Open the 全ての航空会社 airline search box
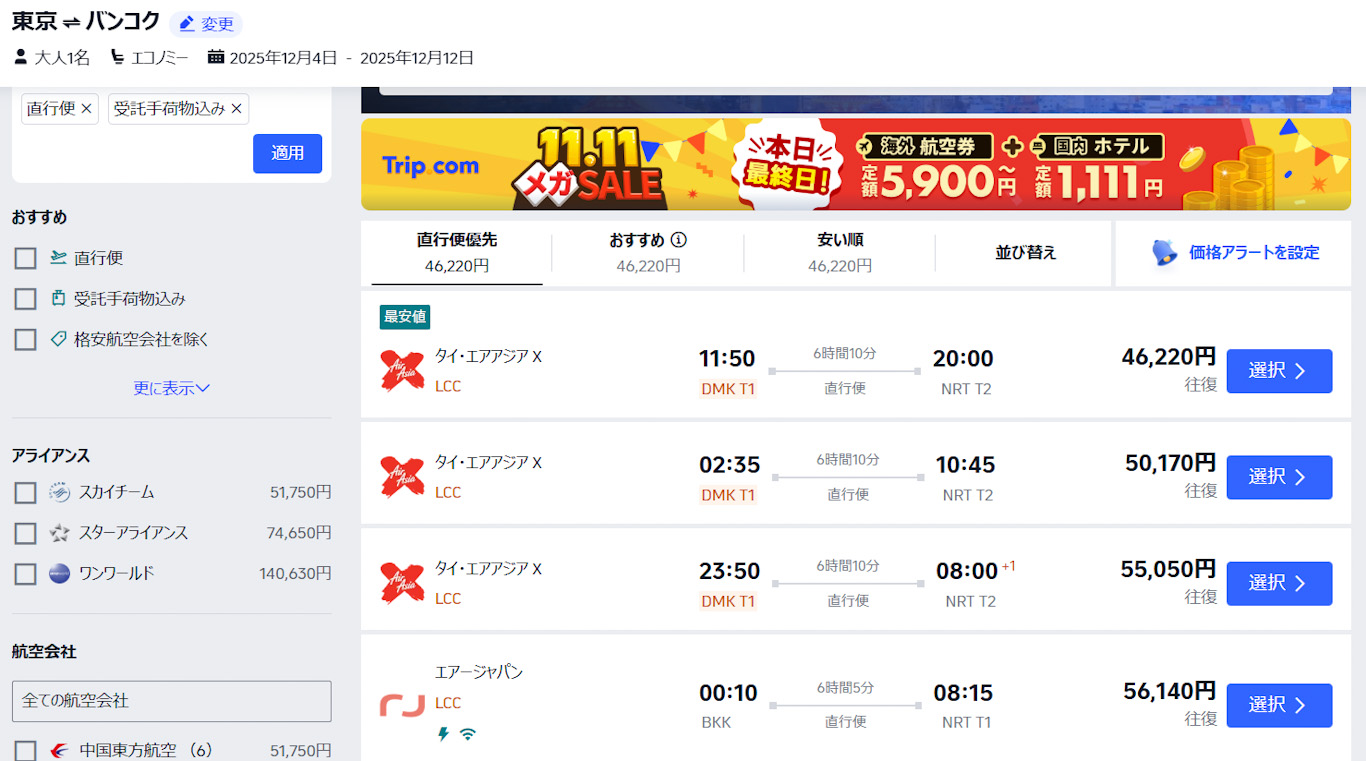Viewport: 1366px width, 761px height. coord(171,701)
